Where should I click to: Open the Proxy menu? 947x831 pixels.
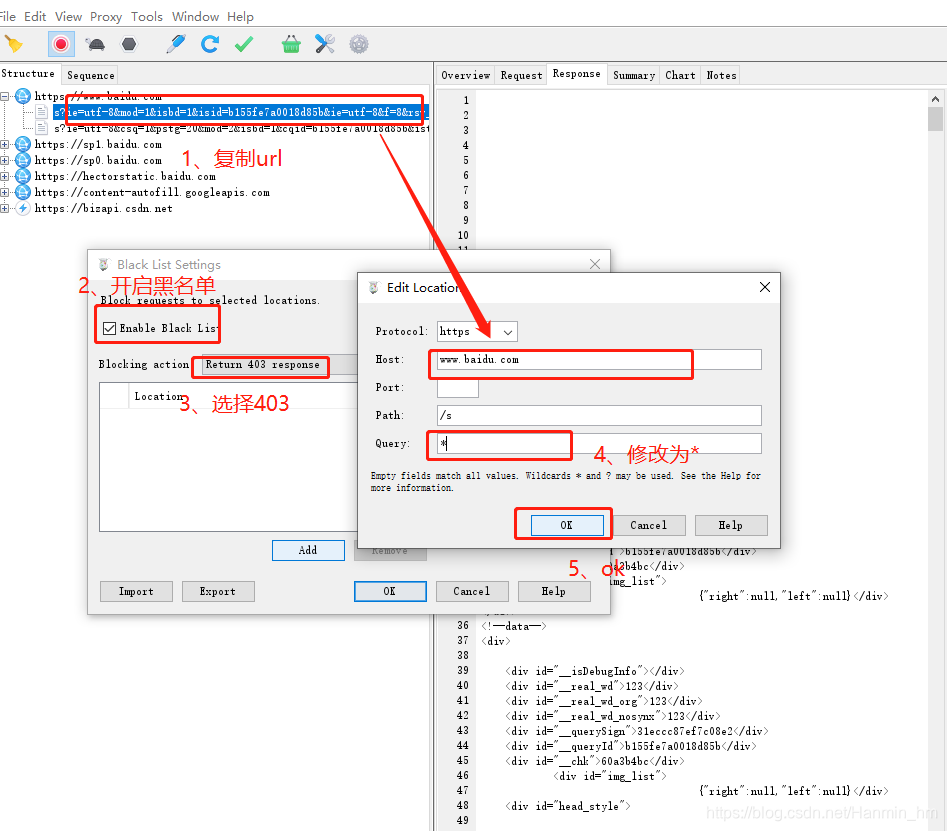(106, 17)
